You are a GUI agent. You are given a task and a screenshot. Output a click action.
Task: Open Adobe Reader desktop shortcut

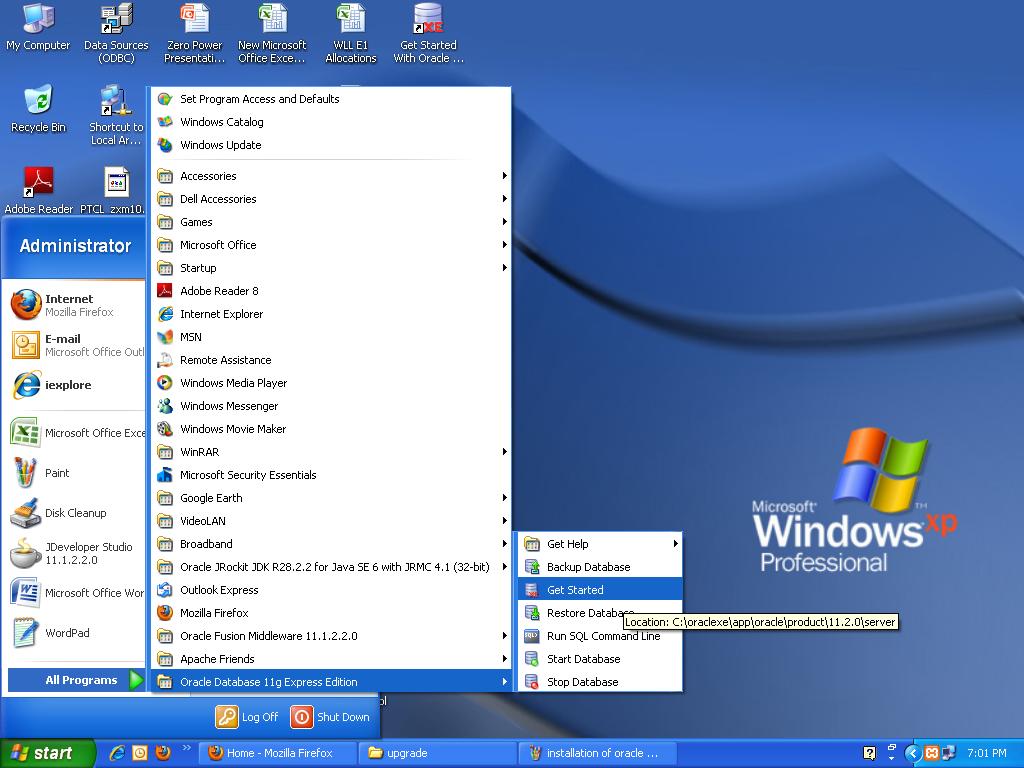coord(39,191)
